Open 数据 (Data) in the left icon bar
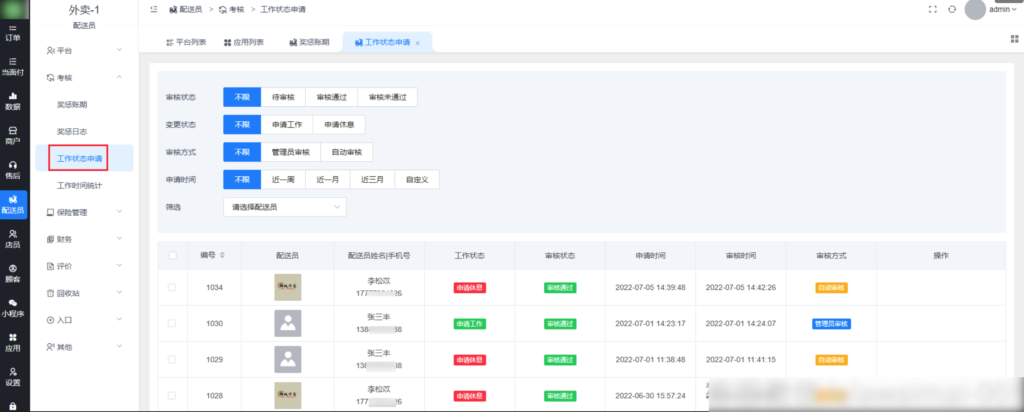Viewport: 1024px width, 412px height. pos(13,101)
